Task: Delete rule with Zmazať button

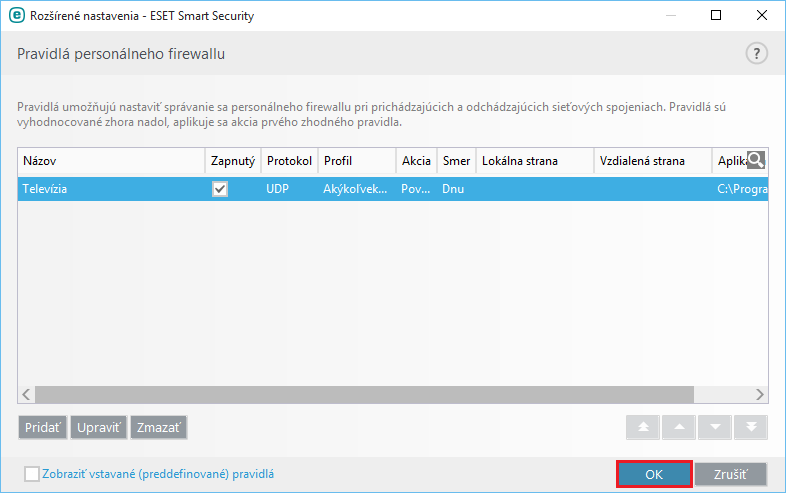Action: tap(159, 427)
